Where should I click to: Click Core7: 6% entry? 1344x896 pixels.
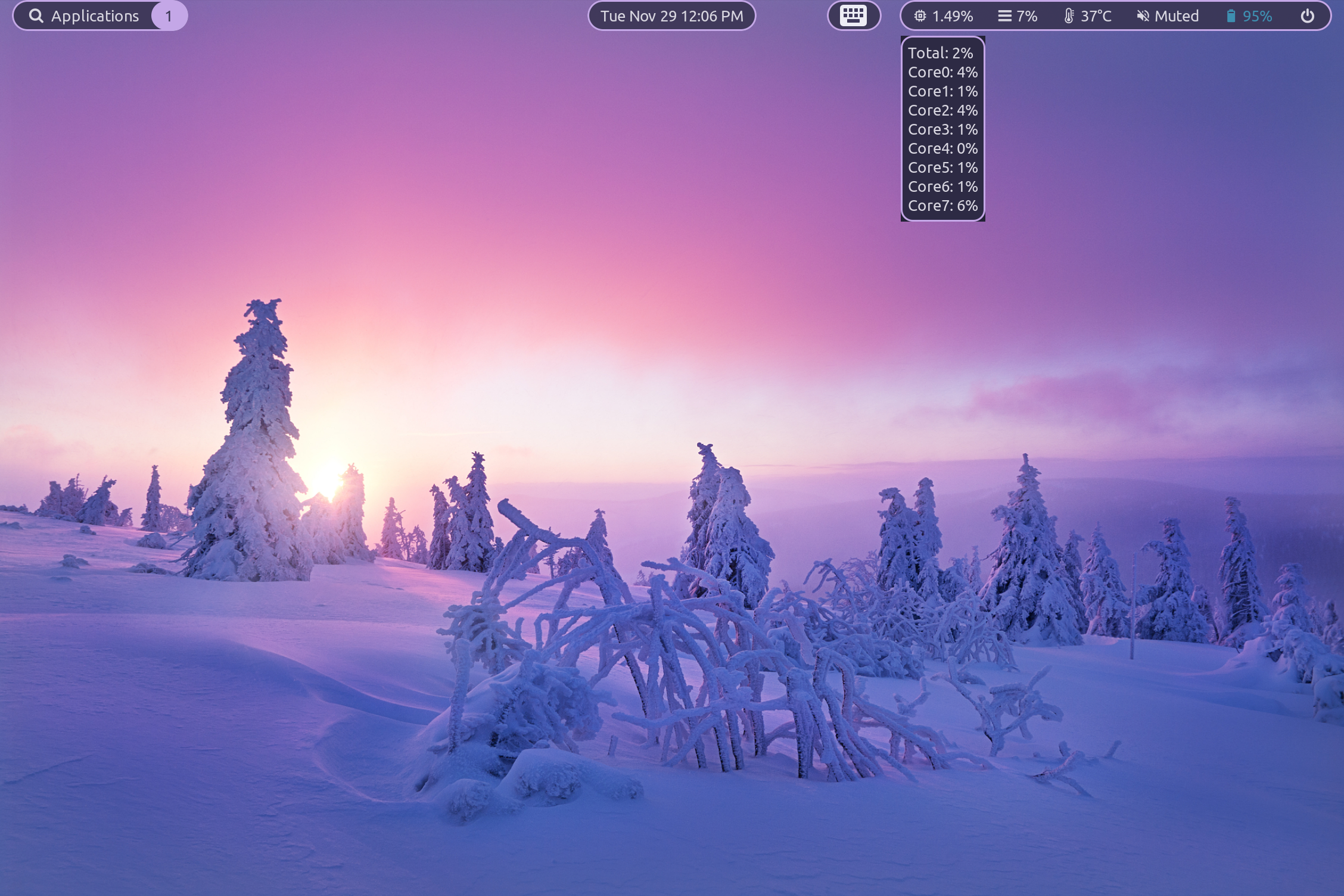[x=942, y=206]
